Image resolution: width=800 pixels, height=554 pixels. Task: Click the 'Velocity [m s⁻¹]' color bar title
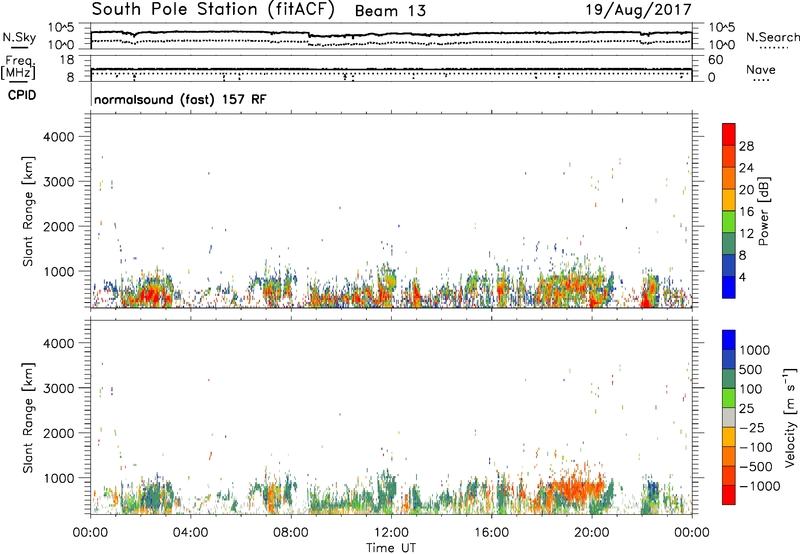(790, 417)
